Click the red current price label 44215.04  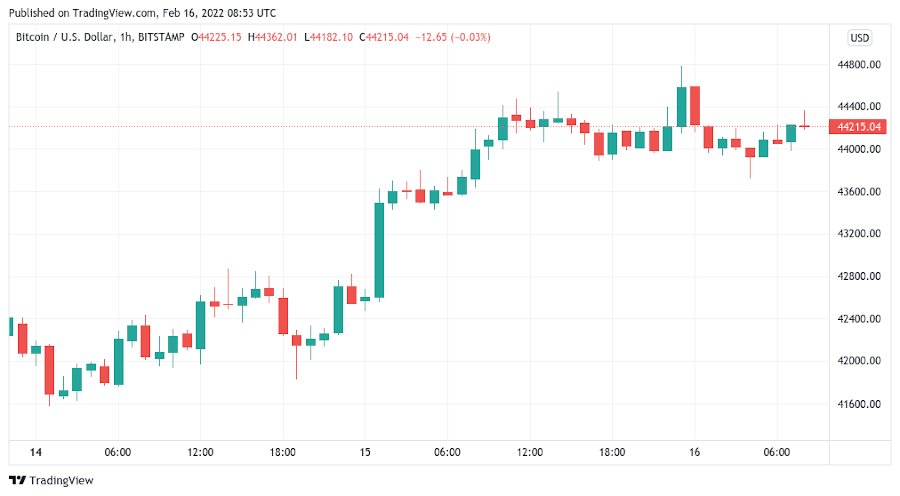click(860, 127)
